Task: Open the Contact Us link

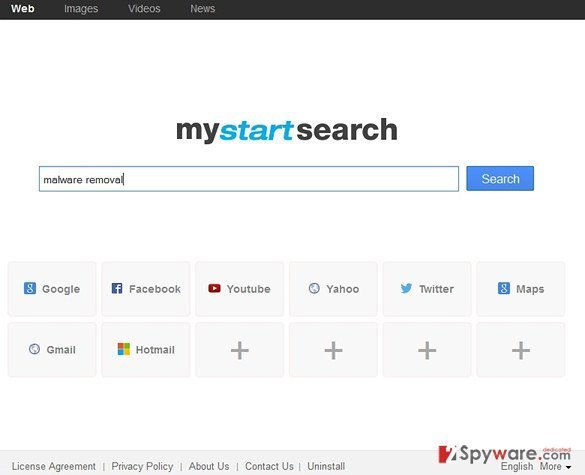Action: pos(269,466)
